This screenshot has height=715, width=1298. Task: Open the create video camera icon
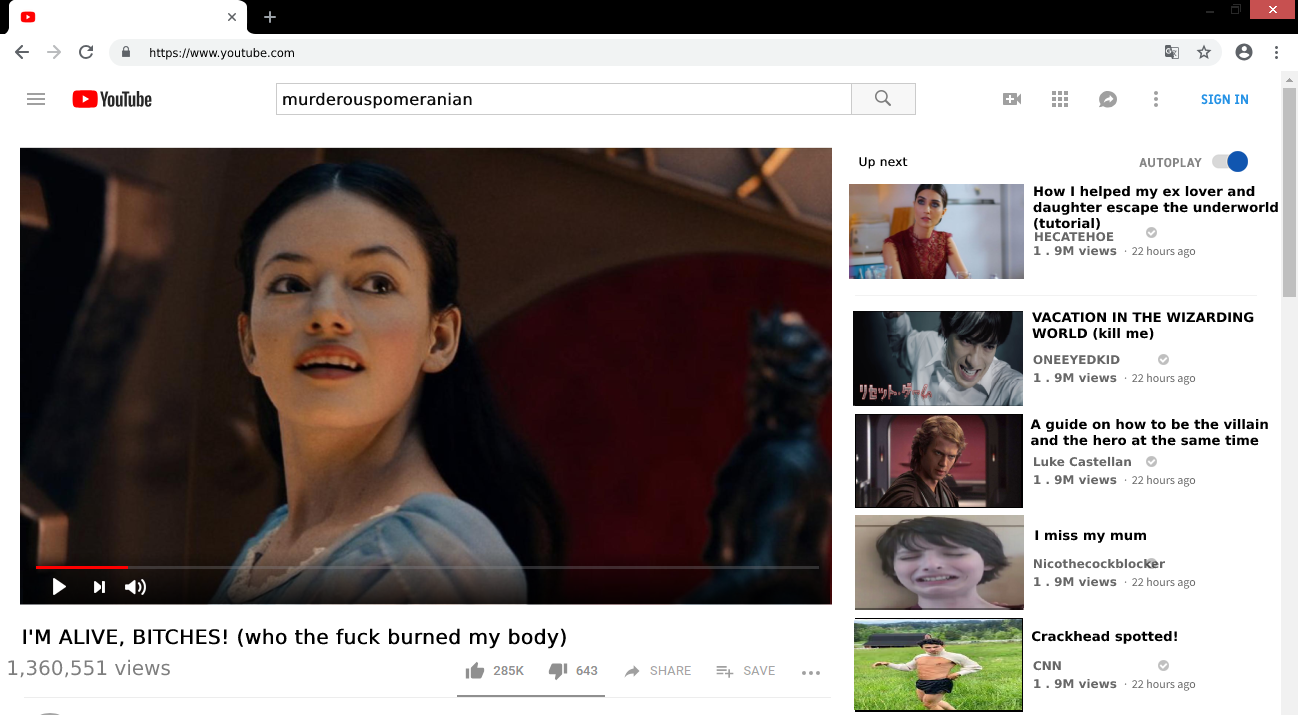[1012, 99]
